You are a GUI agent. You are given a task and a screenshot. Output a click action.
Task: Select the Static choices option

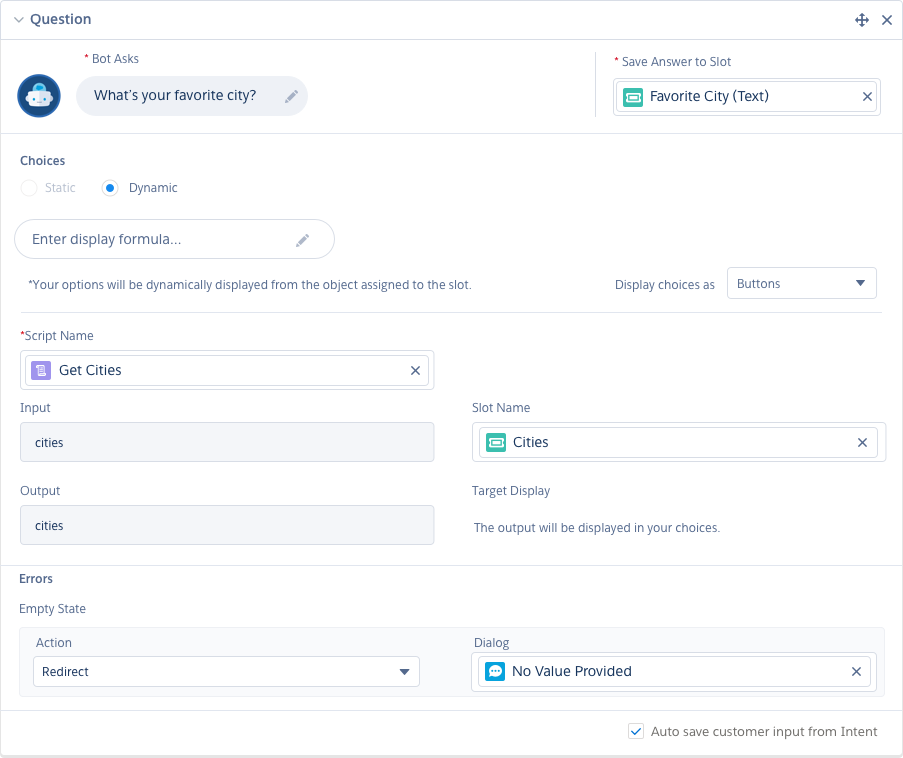(28, 188)
